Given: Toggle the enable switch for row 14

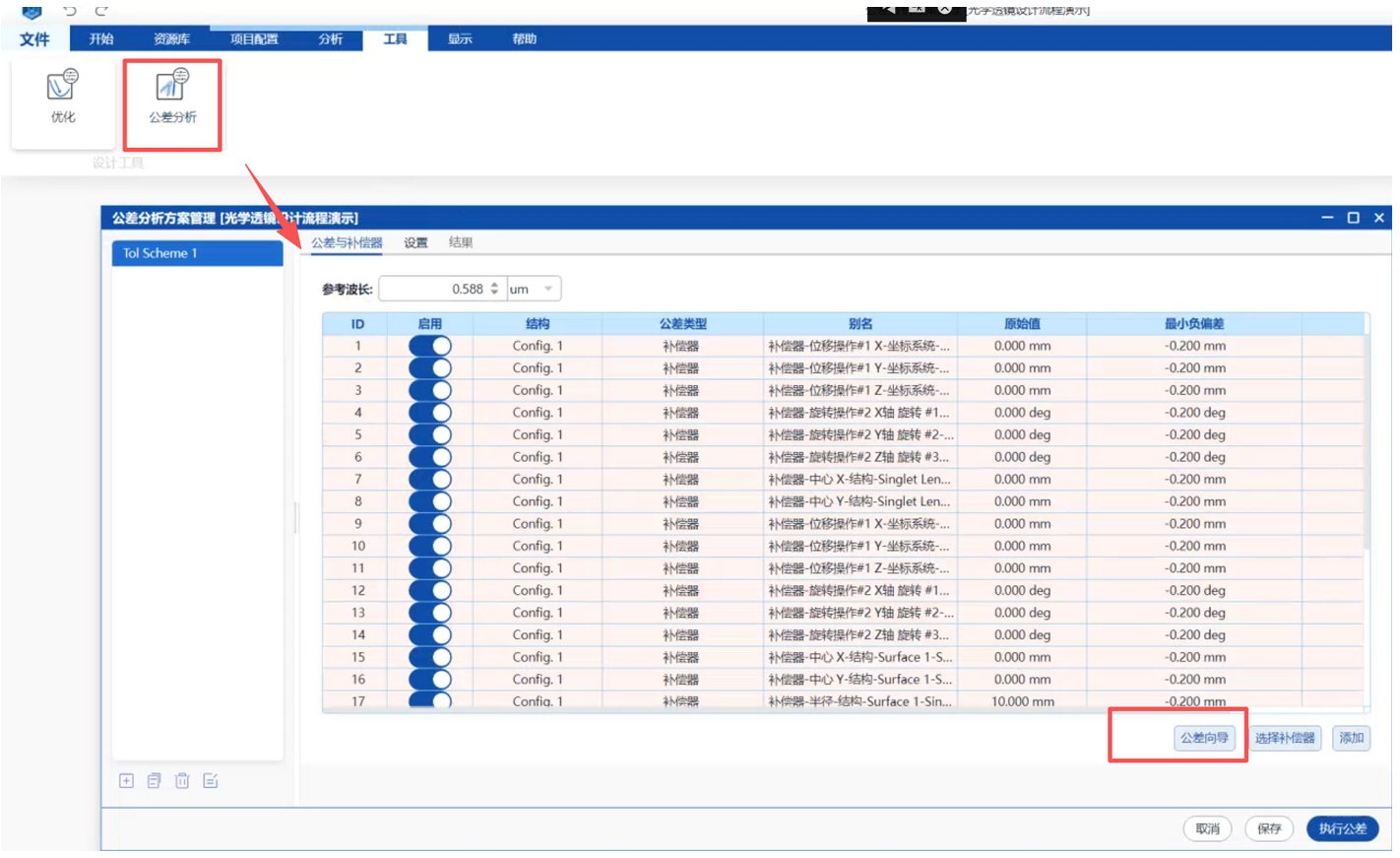Looking at the screenshot, I should pos(430,635).
